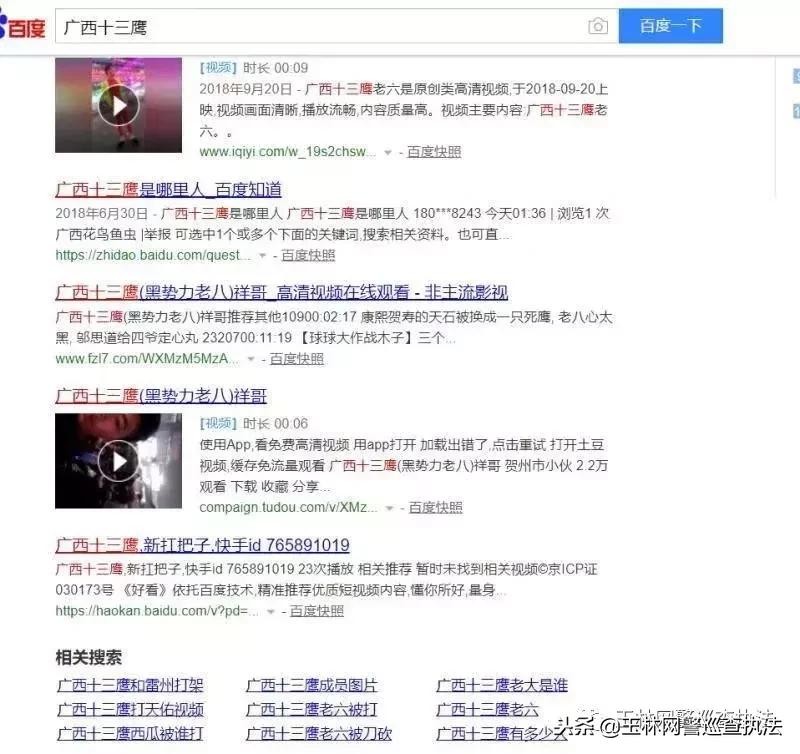Expand dropdown arrow next to zhidao.baidu.com URL

click(x=262, y=256)
